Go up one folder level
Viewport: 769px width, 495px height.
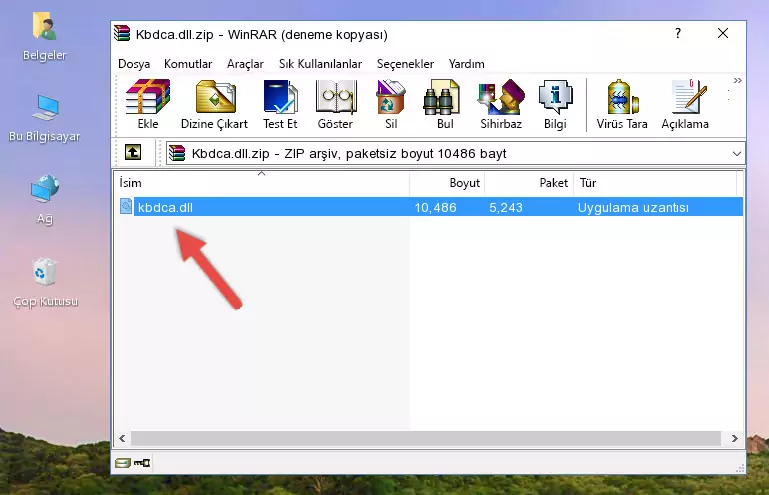click(133, 153)
